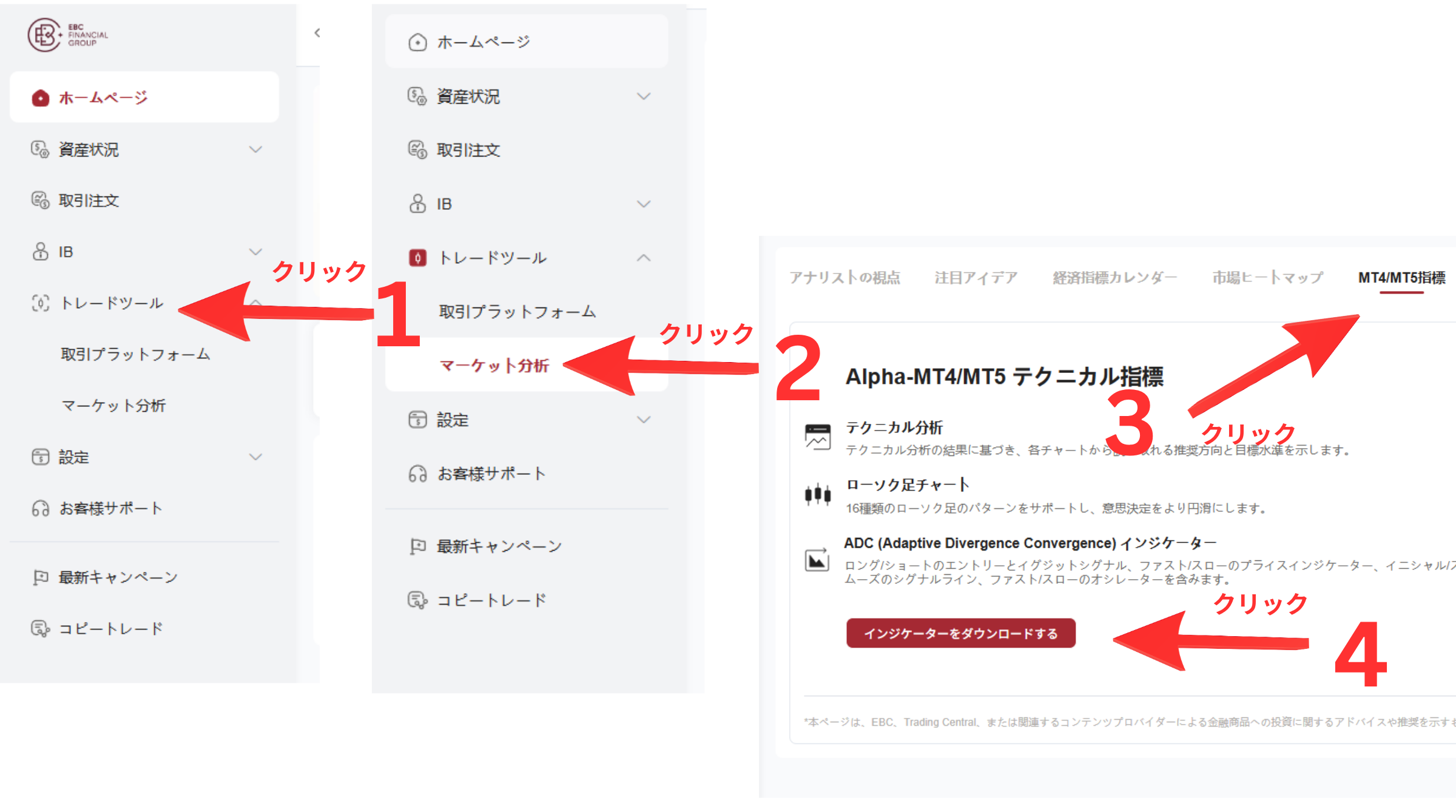1456x812 pixels.
Task: Click 設定 label in middle sidebar
Action: [453, 420]
